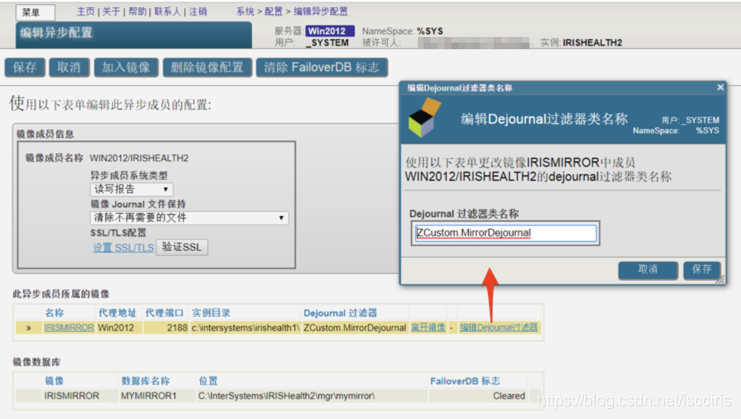
Task: Click the main 保存 button
Action: pos(25,67)
